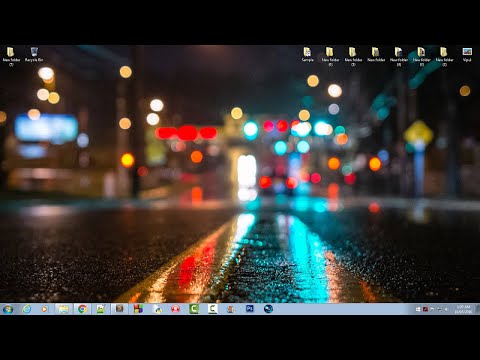Click the dark blue round taskbar icon
The width and height of the screenshot is (480, 360).
click(x=268, y=309)
